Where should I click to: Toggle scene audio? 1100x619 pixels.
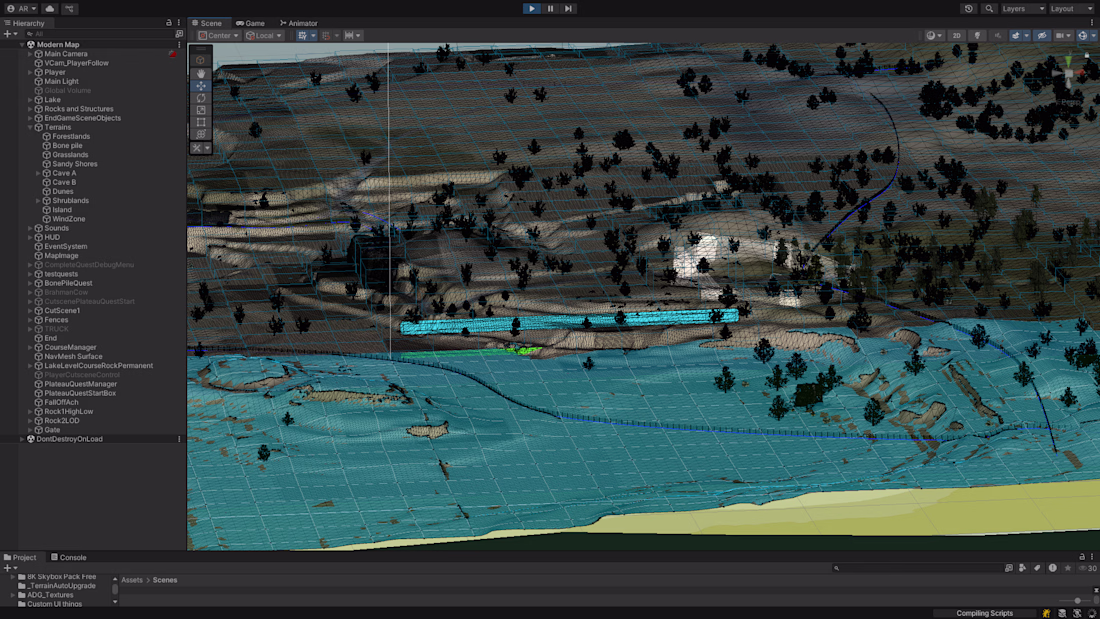click(998, 35)
